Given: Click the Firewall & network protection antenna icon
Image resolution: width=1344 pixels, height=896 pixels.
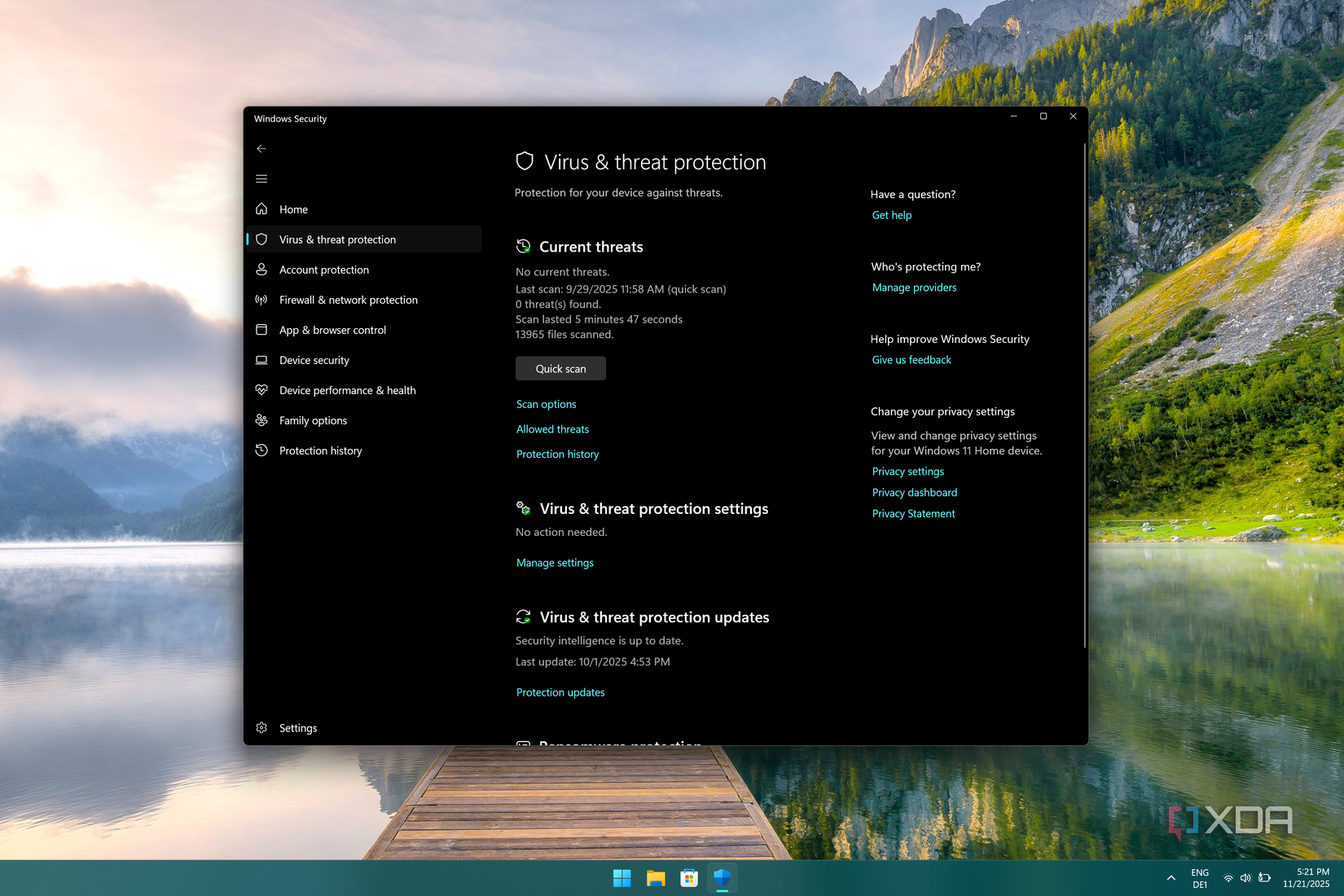Looking at the screenshot, I should click(261, 299).
